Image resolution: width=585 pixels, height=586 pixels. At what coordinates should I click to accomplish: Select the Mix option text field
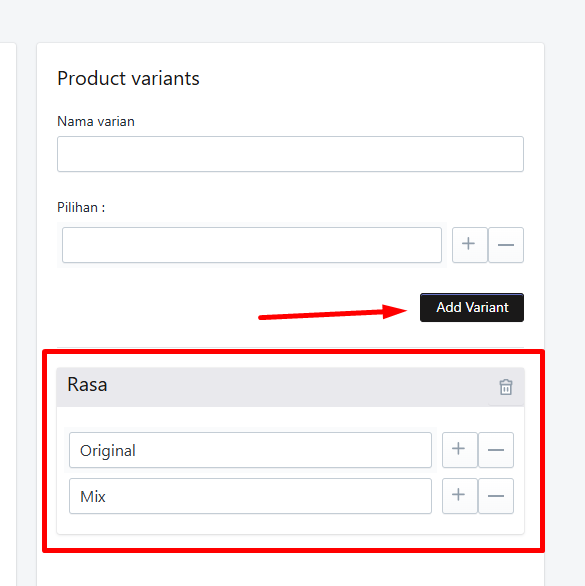(250, 496)
